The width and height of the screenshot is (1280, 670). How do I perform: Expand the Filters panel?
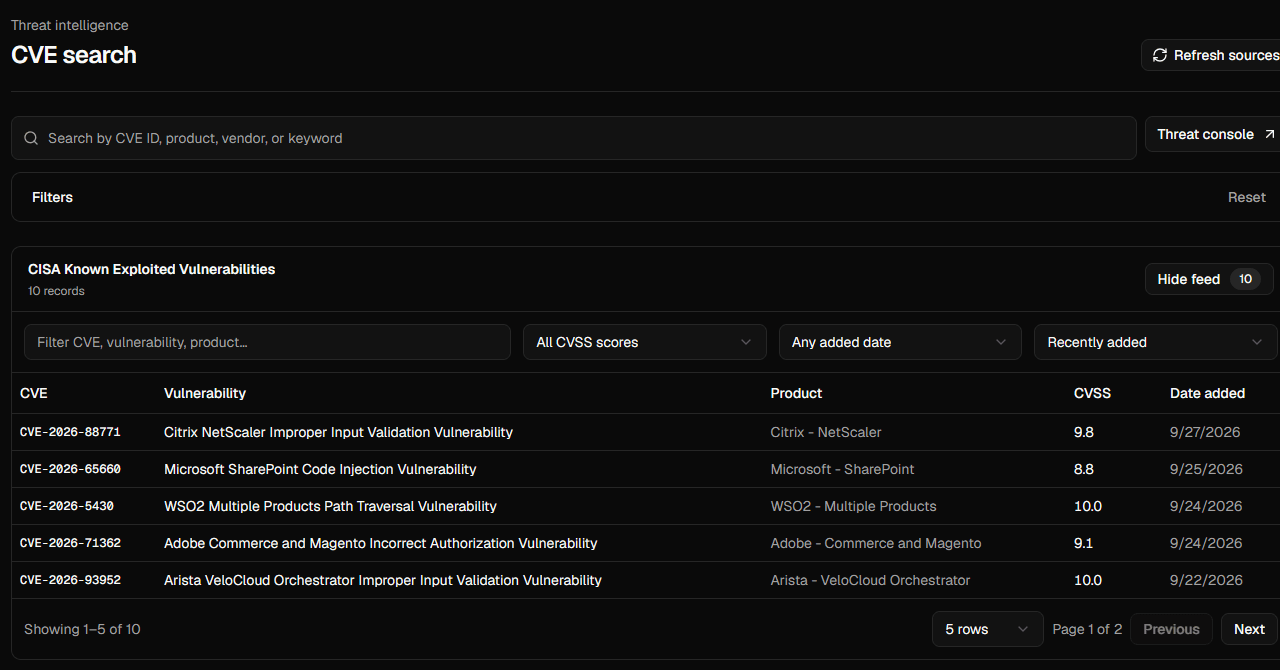coord(52,197)
